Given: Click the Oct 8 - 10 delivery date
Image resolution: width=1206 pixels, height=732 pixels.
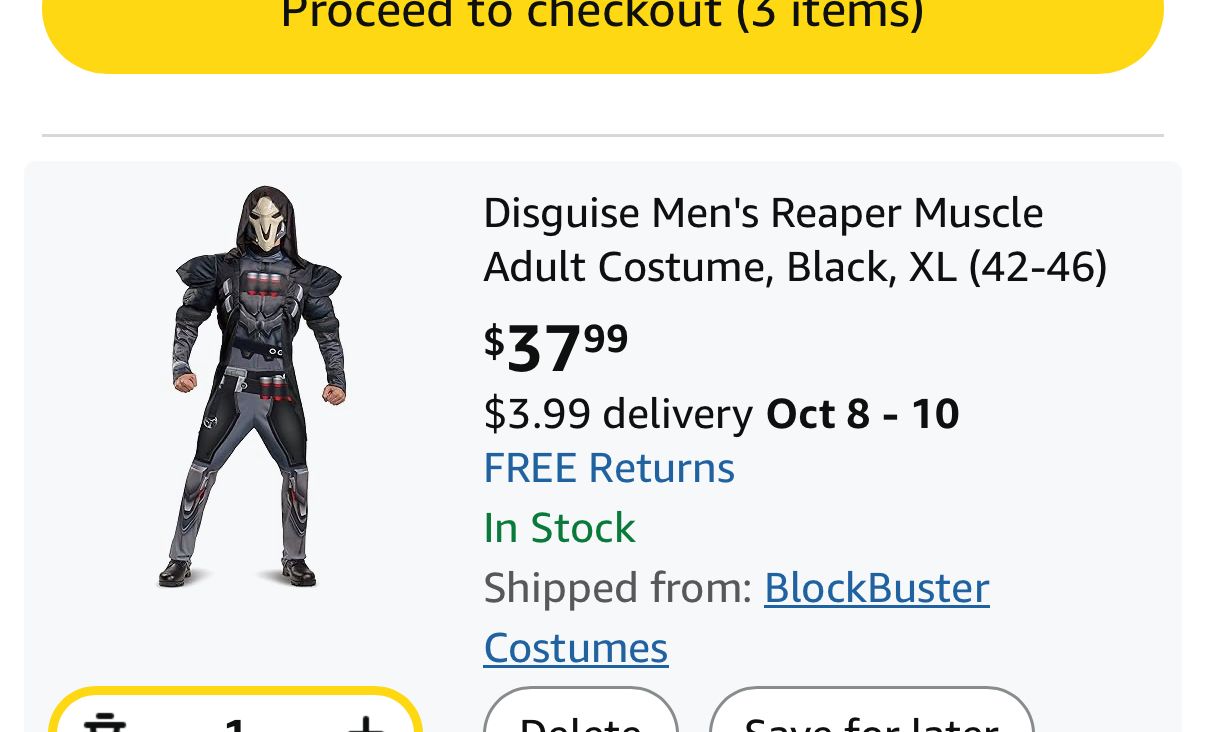Looking at the screenshot, I should (862, 414).
